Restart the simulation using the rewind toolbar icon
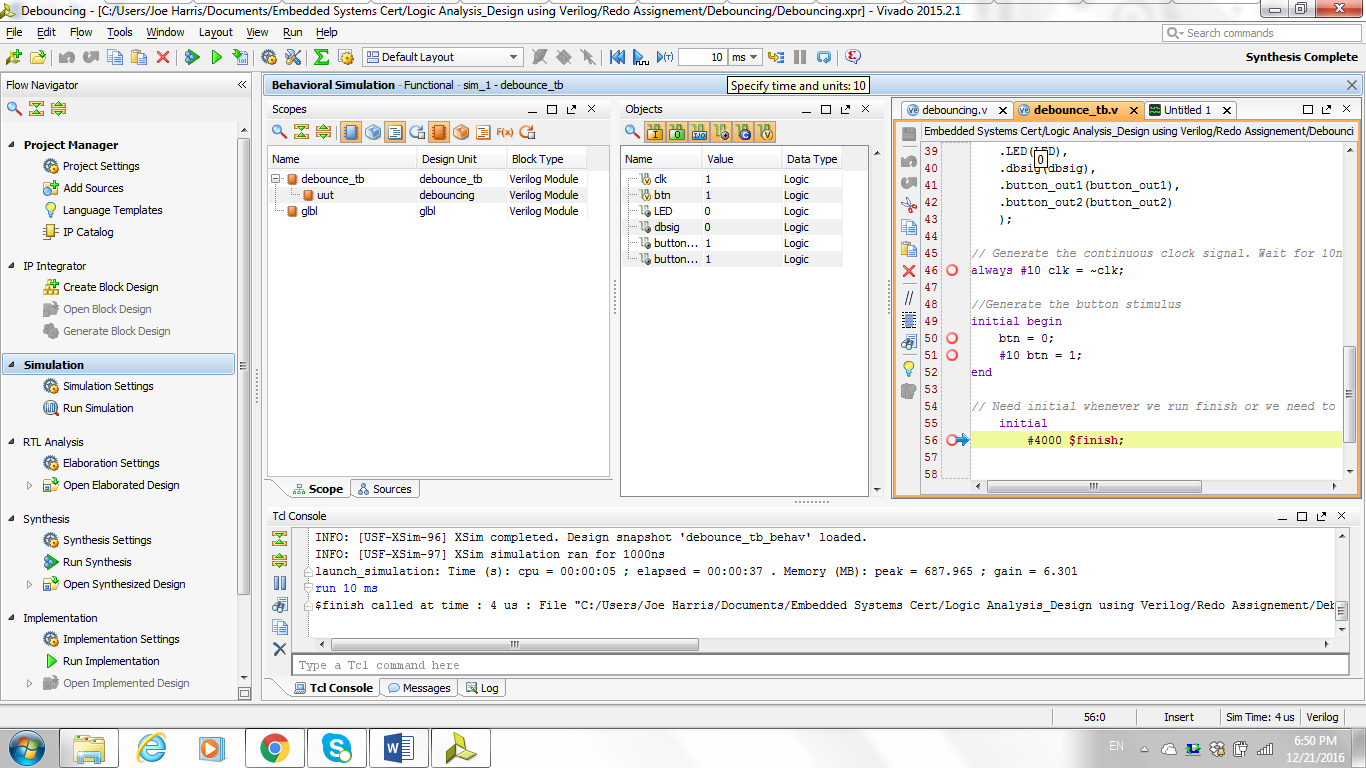This screenshot has height=768, width=1366. [x=617, y=57]
